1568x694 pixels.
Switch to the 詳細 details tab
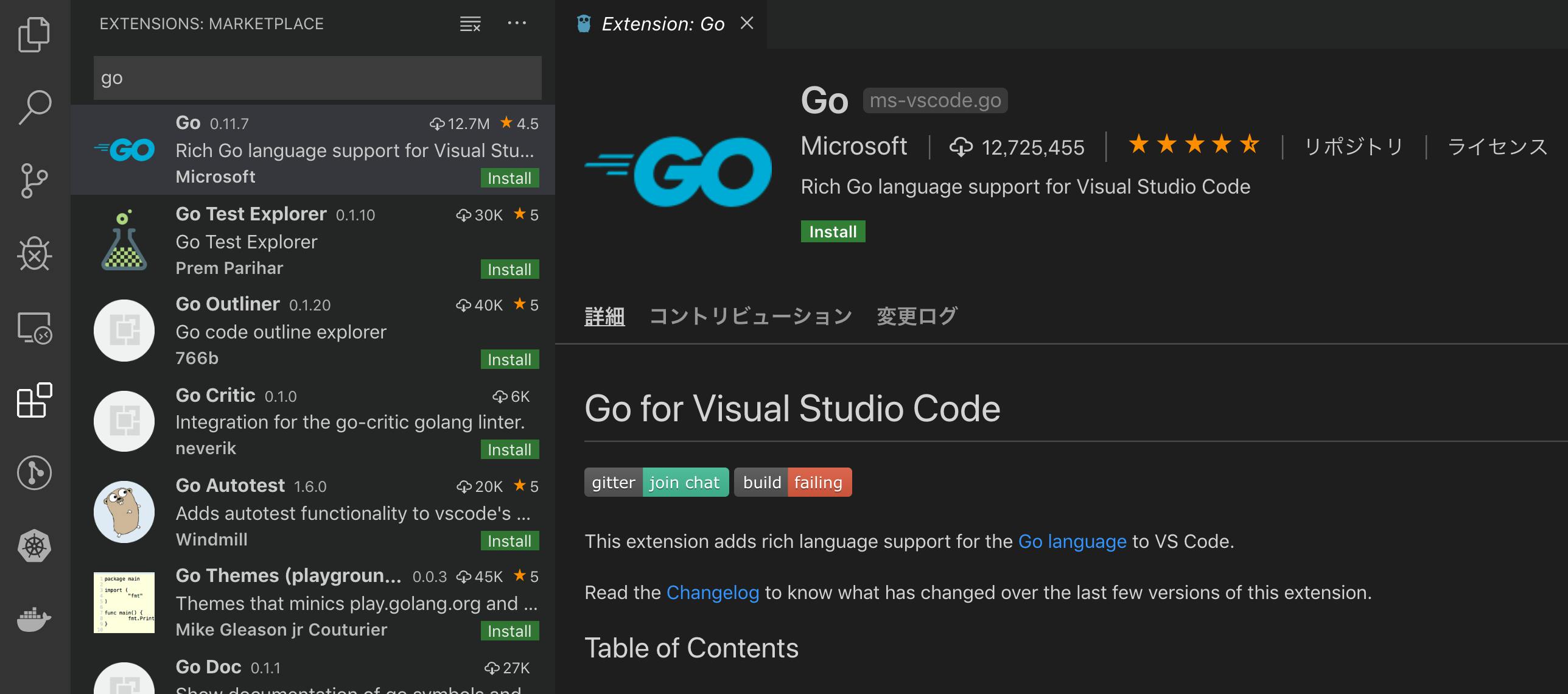click(x=604, y=316)
